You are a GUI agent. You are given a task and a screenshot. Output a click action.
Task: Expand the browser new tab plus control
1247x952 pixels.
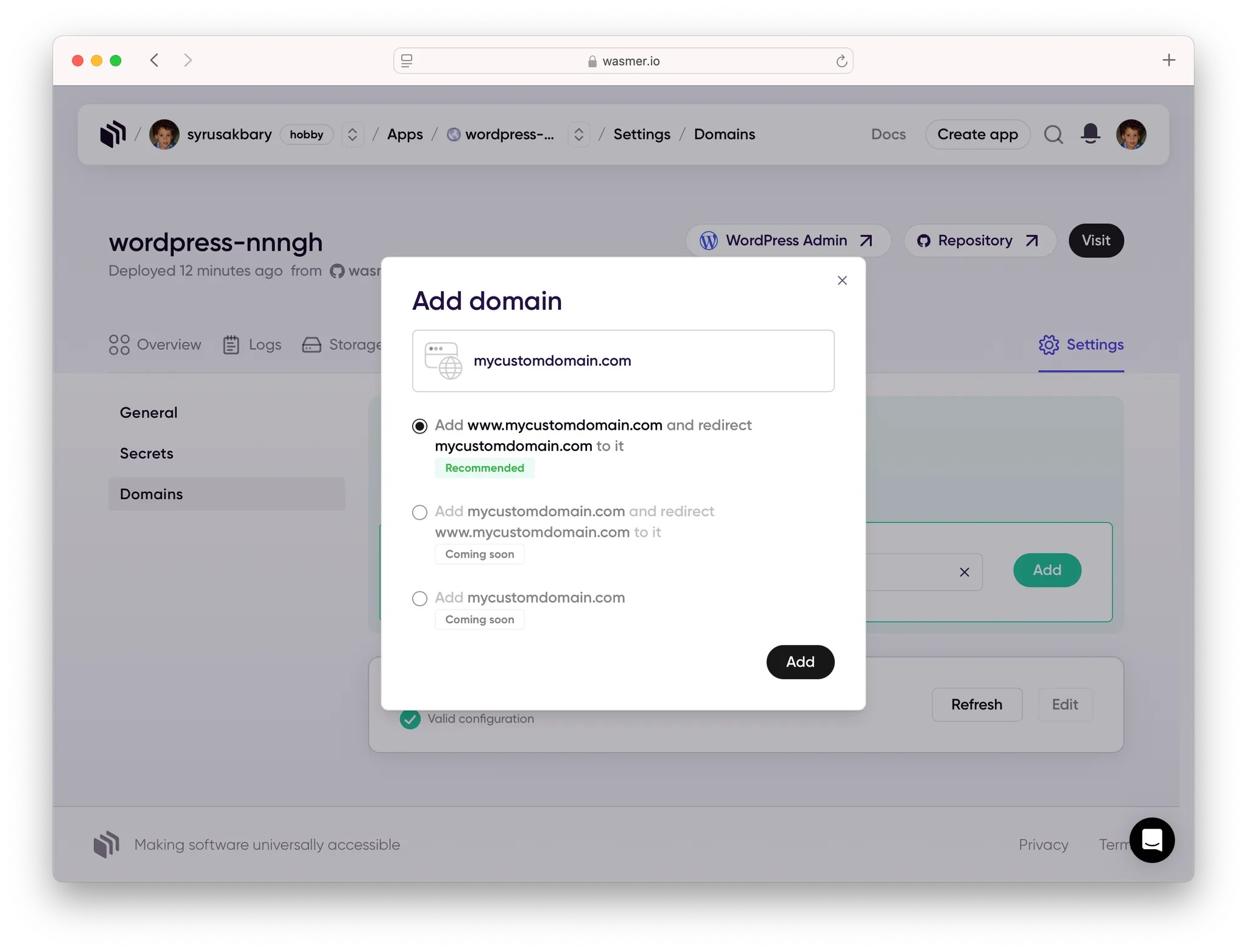[1169, 60]
